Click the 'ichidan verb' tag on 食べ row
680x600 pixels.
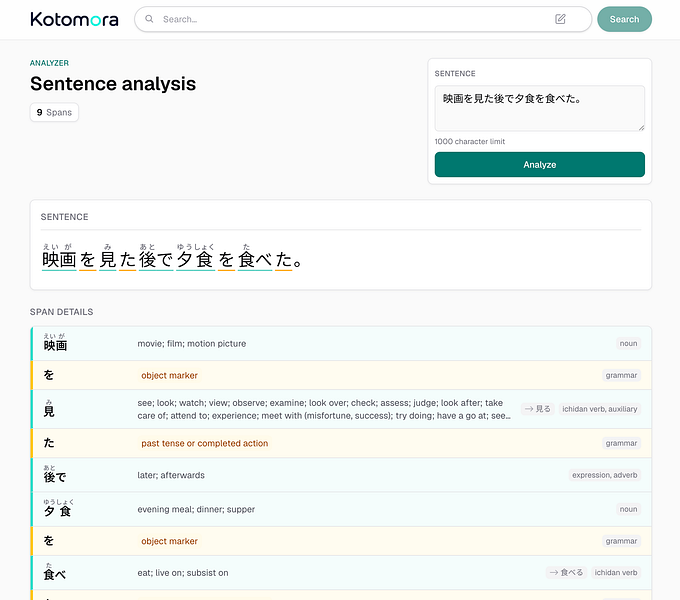[616, 573]
